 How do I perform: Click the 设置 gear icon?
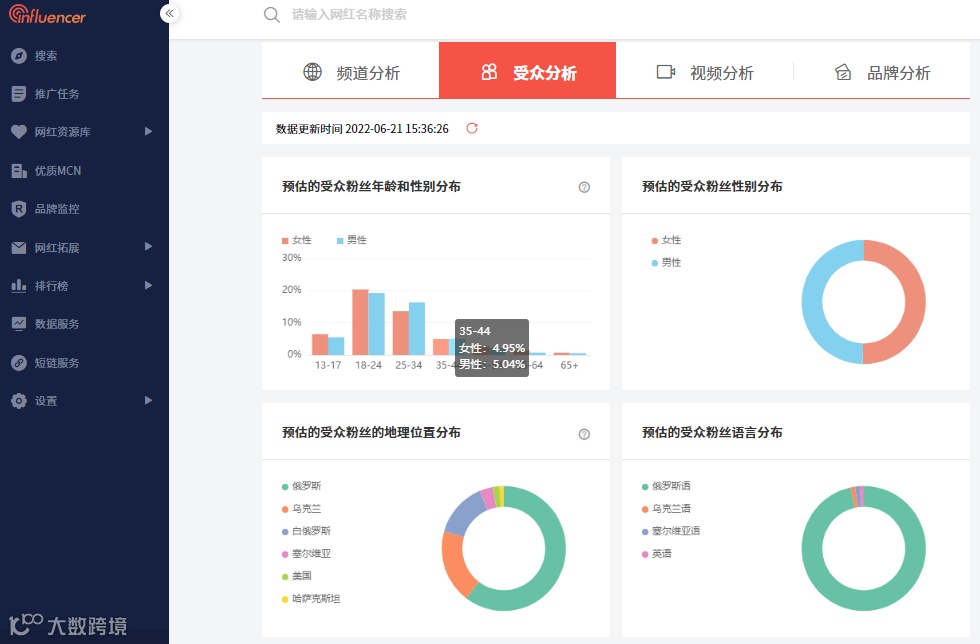click(19, 401)
